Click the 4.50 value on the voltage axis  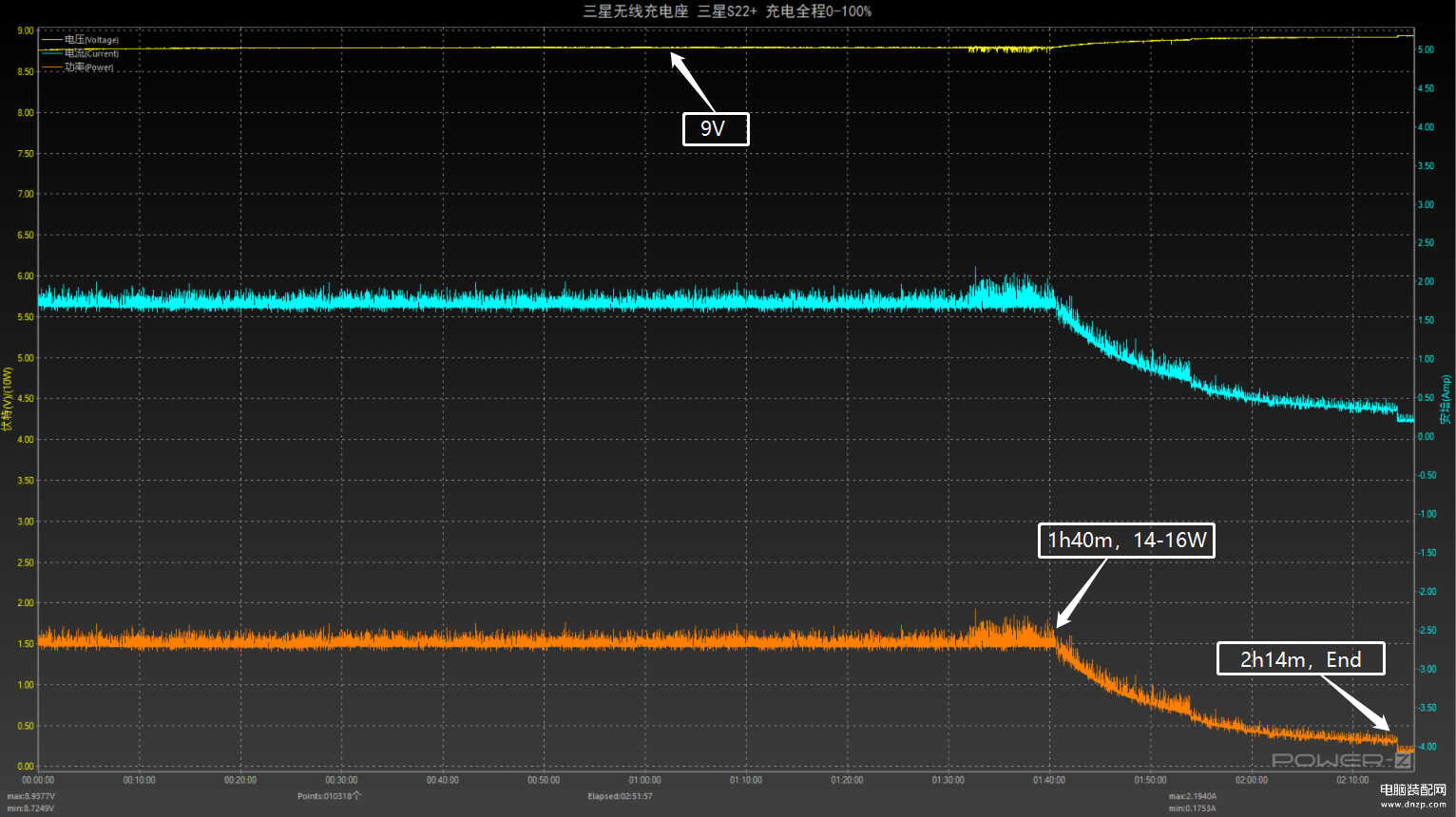(x=26, y=398)
